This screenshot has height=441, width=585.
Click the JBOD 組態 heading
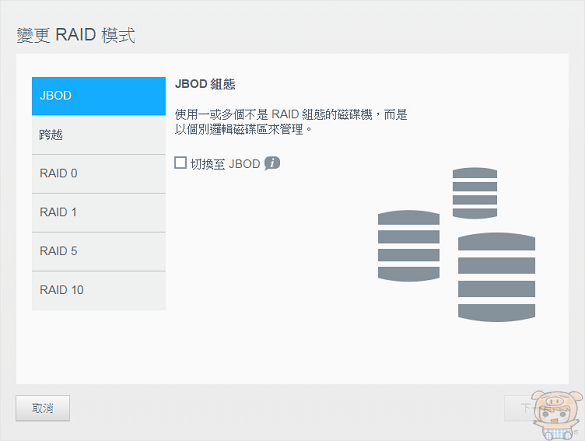coord(205,84)
